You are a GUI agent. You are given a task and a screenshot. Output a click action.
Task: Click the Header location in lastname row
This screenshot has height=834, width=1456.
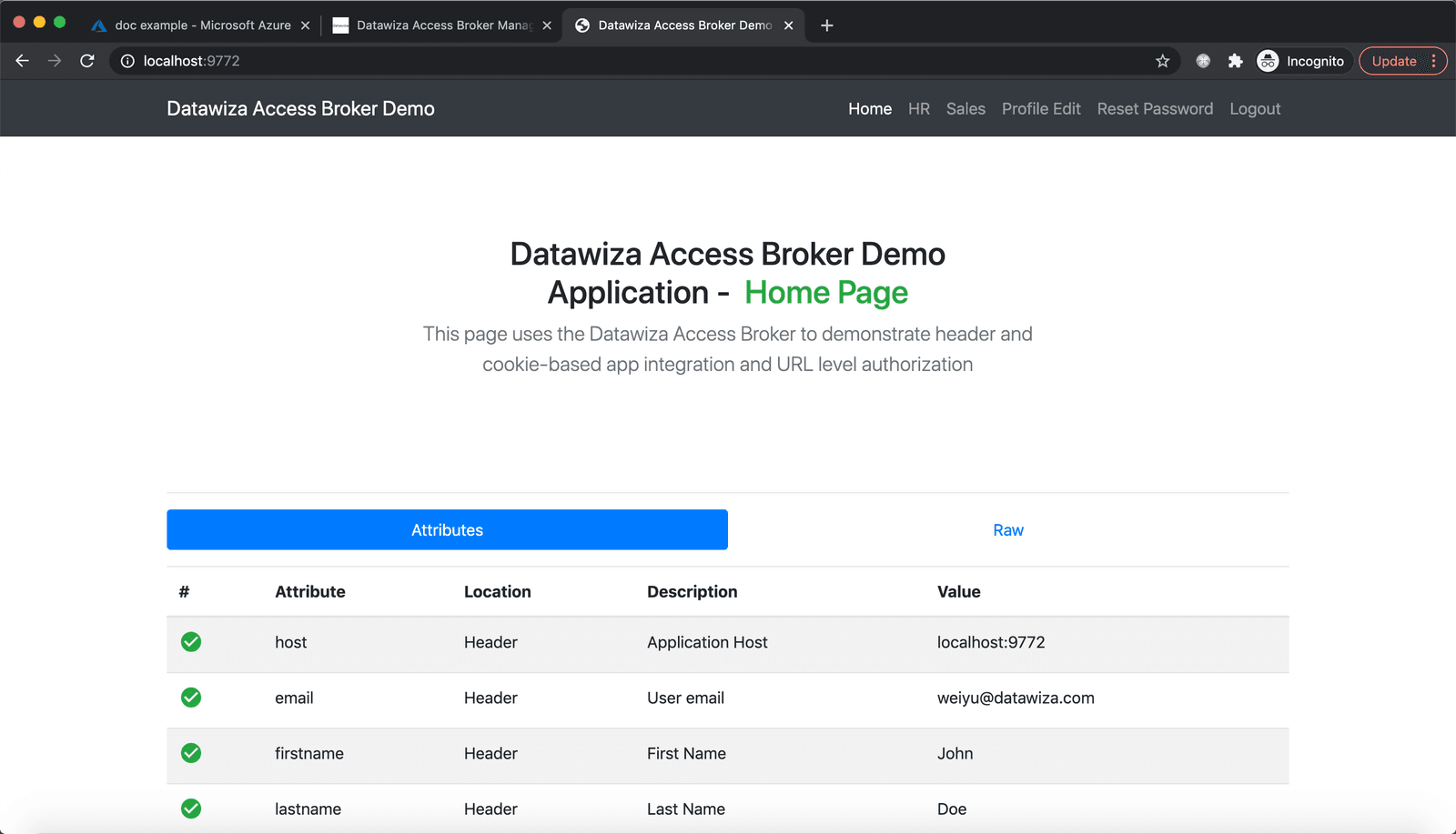(x=490, y=809)
